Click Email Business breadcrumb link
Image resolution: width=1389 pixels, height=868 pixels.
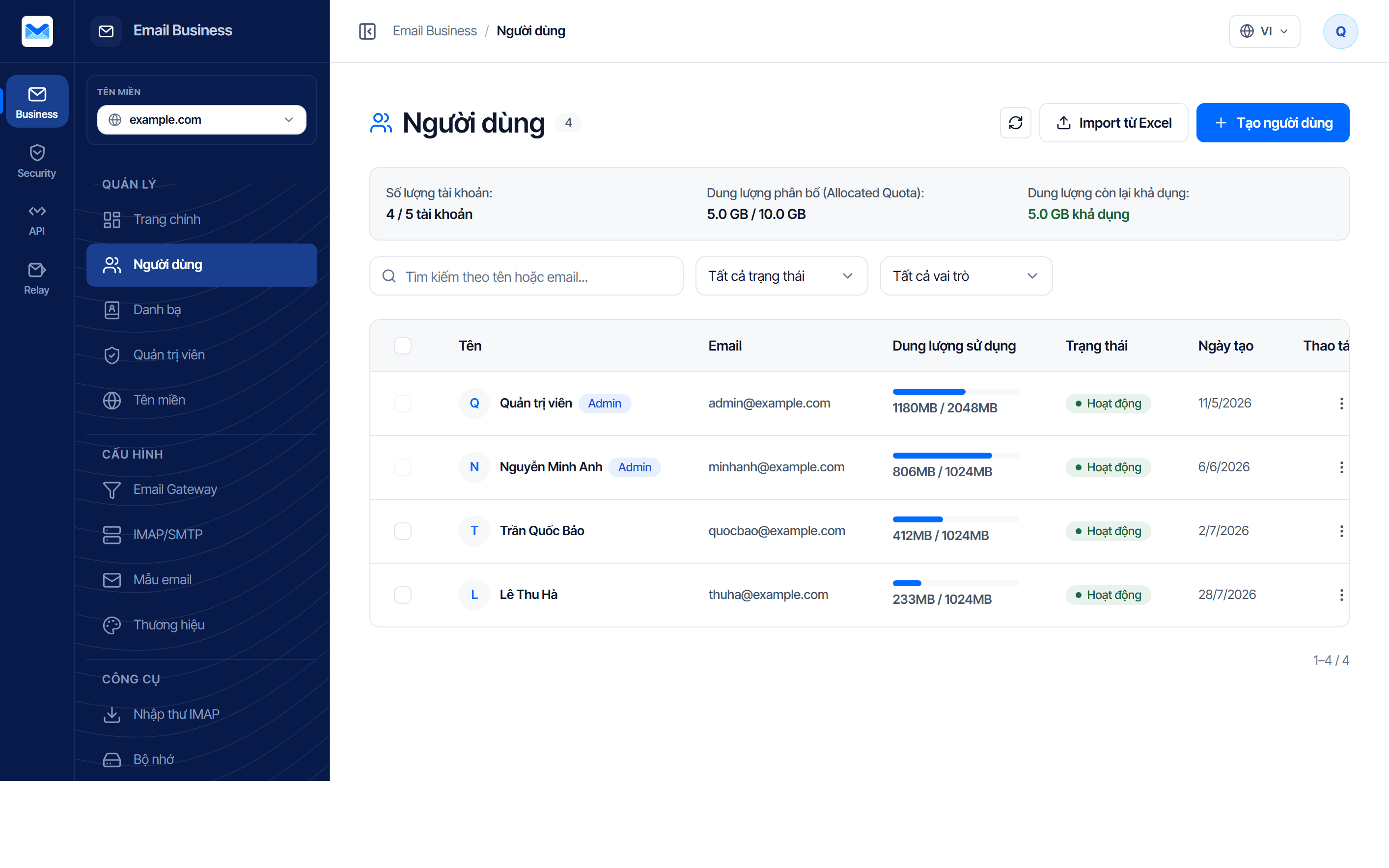coord(434,31)
